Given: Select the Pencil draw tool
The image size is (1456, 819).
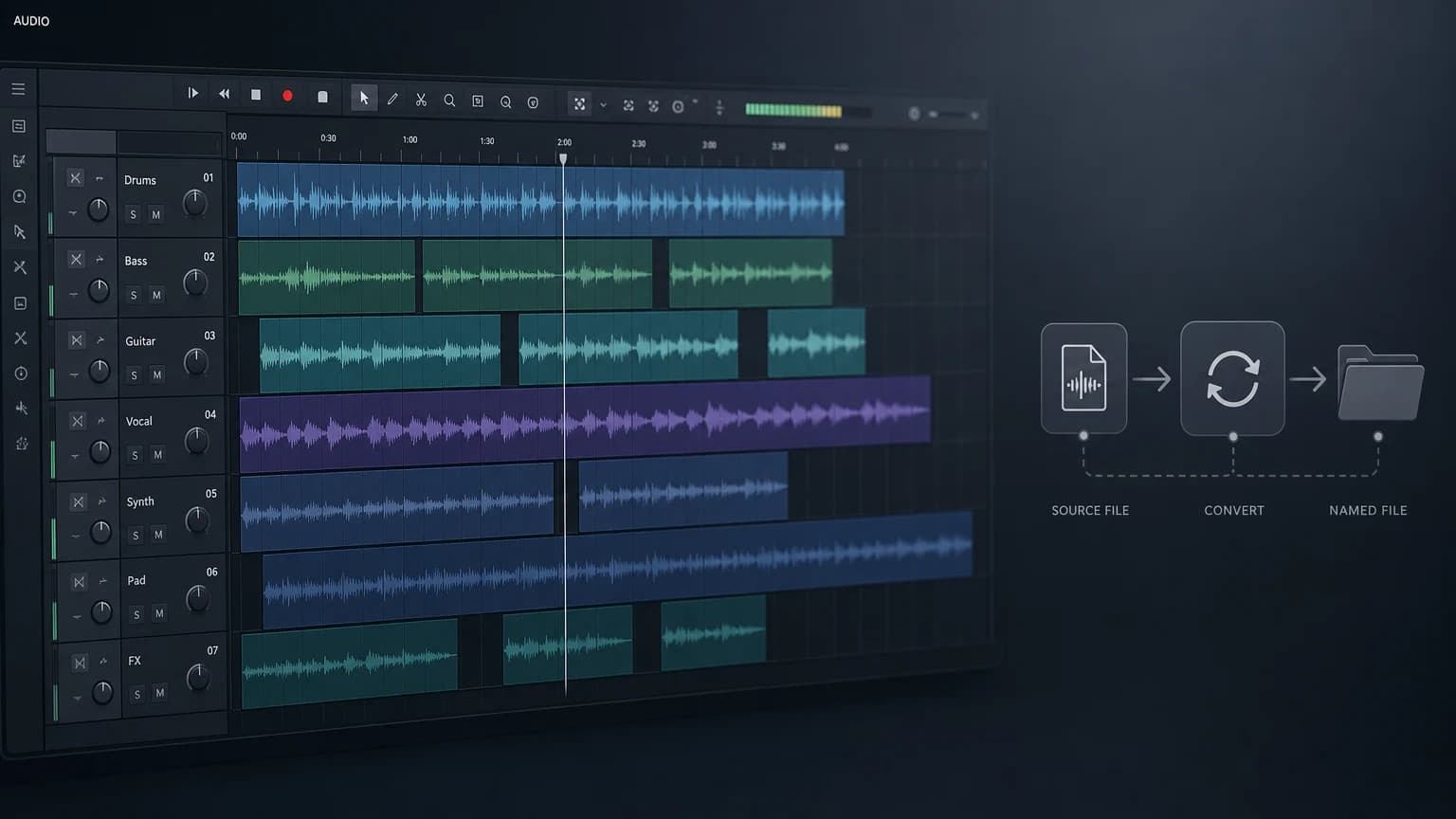Looking at the screenshot, I should 391,99.
